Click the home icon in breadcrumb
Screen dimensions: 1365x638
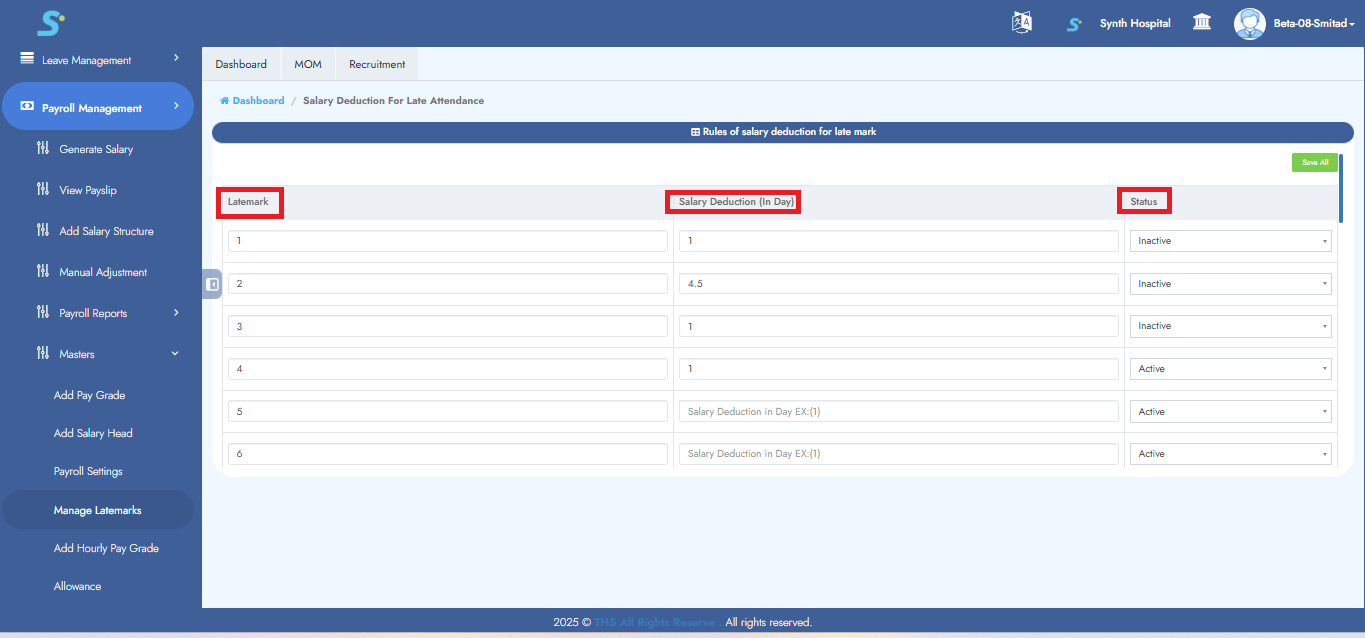pos(224,101)
